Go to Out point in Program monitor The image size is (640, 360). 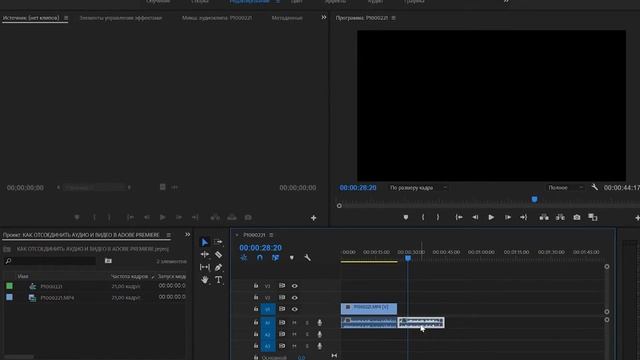[x=524, y=218]
